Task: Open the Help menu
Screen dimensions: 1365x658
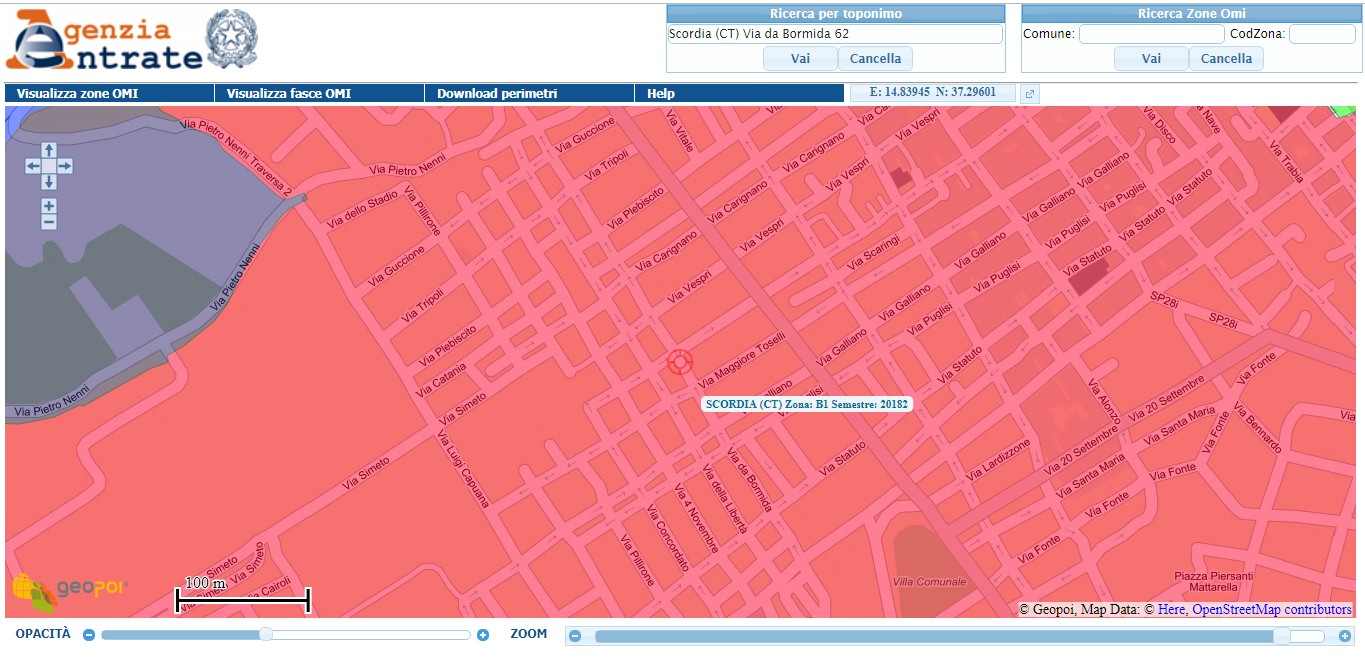Action: coord(661,94)
